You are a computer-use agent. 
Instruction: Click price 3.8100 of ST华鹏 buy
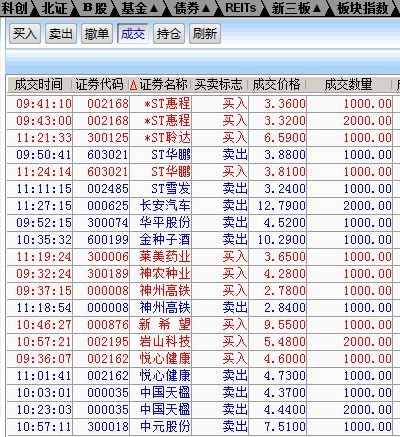click(285, 172)
